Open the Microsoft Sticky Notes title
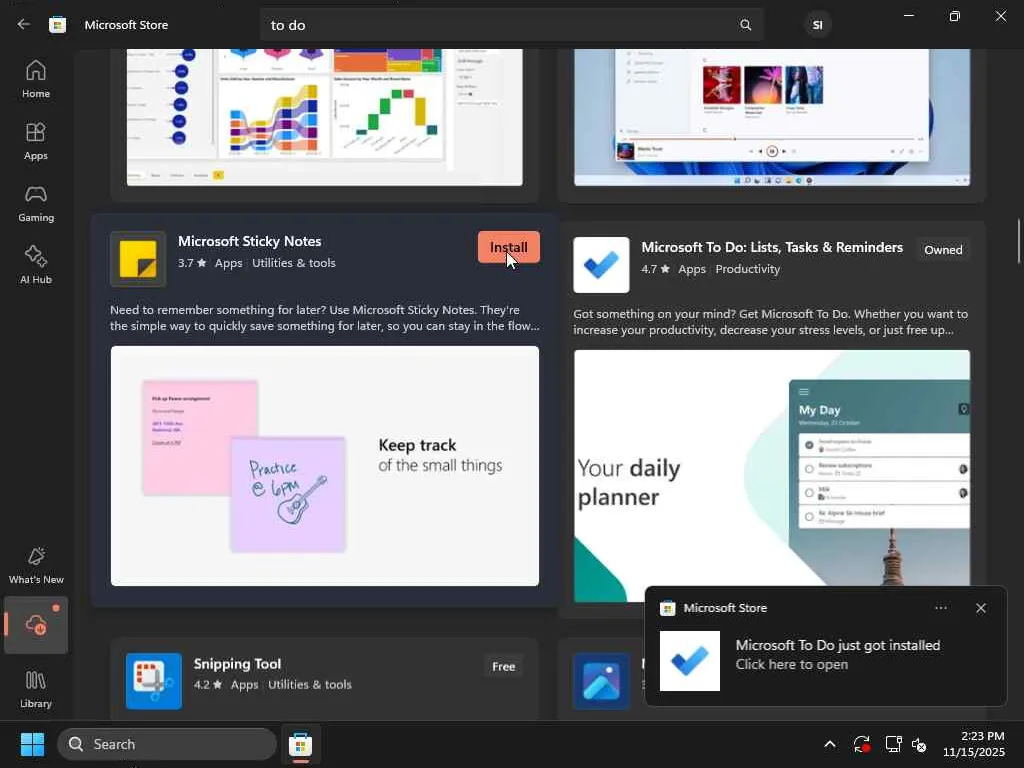Screen dimensions: 1024x768 click(x=249, y=241)
